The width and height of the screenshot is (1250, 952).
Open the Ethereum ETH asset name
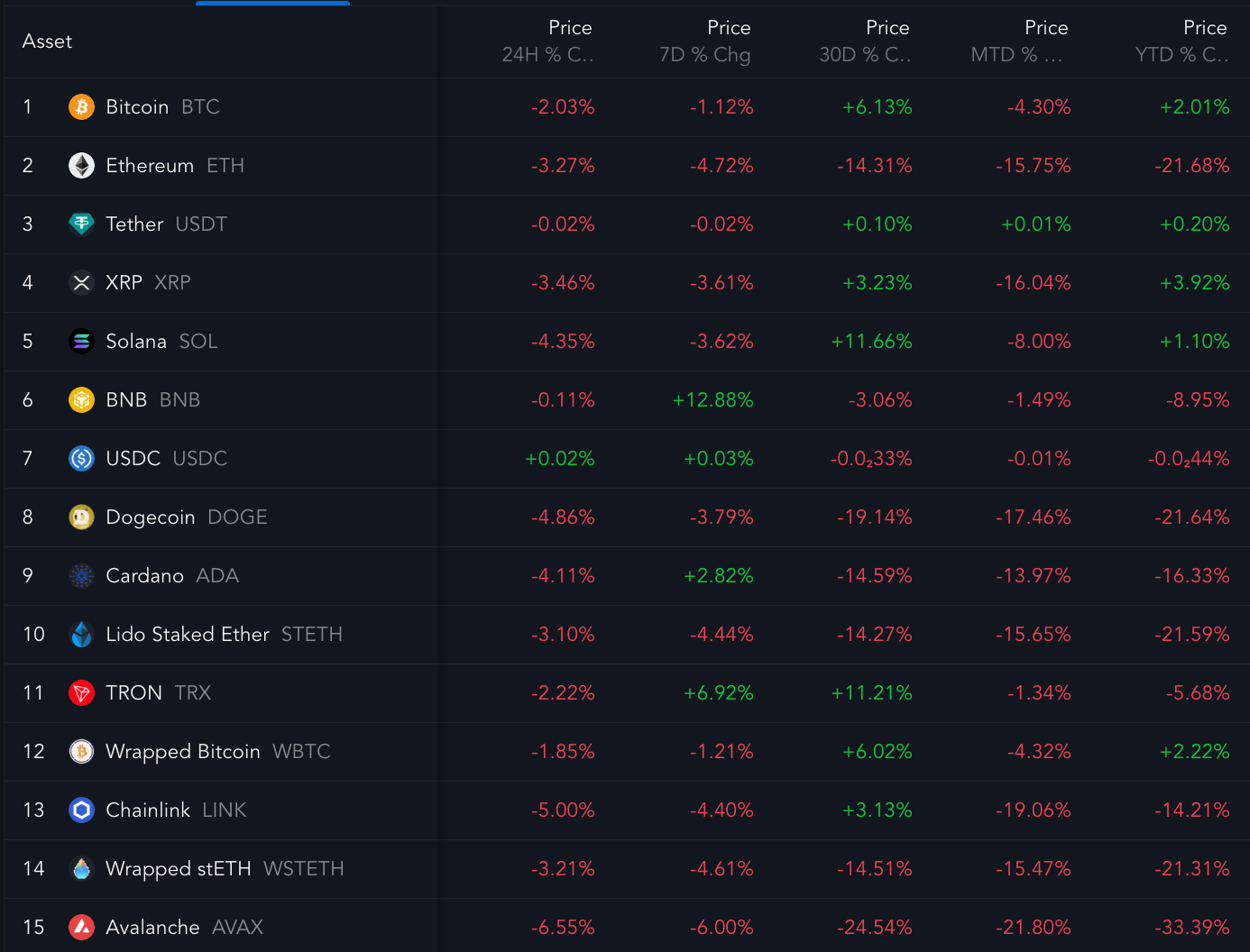tap(175, 166)
